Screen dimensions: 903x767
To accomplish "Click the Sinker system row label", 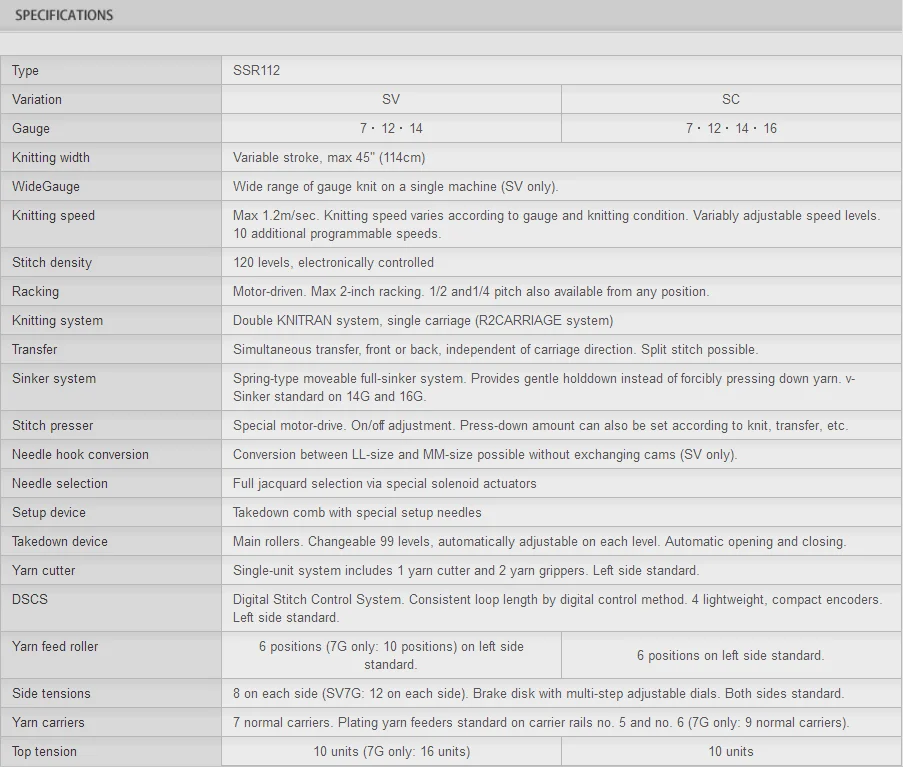I will coord(54,379).
